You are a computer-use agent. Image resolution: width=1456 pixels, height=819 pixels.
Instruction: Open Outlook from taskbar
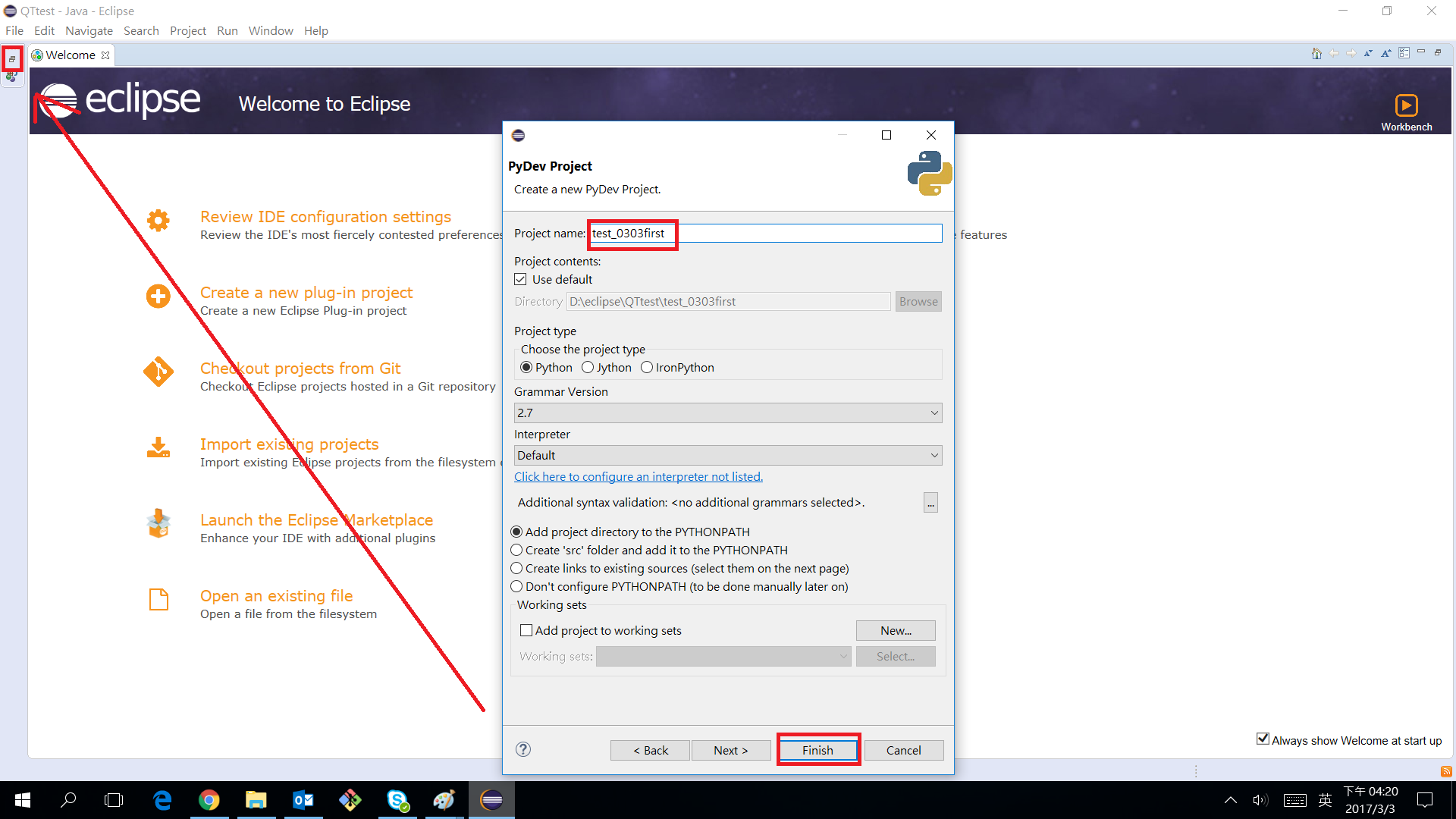pos(303,800)
